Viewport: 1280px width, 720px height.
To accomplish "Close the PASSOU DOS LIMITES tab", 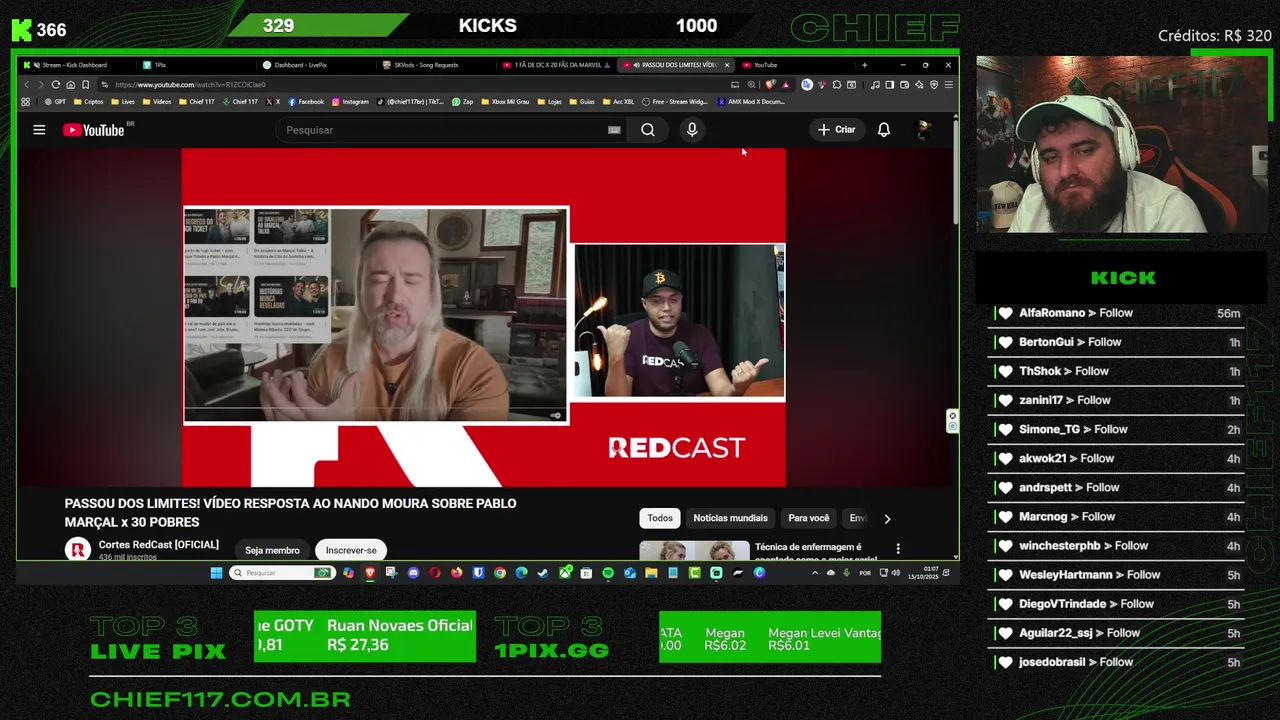I will pos(727,65).
